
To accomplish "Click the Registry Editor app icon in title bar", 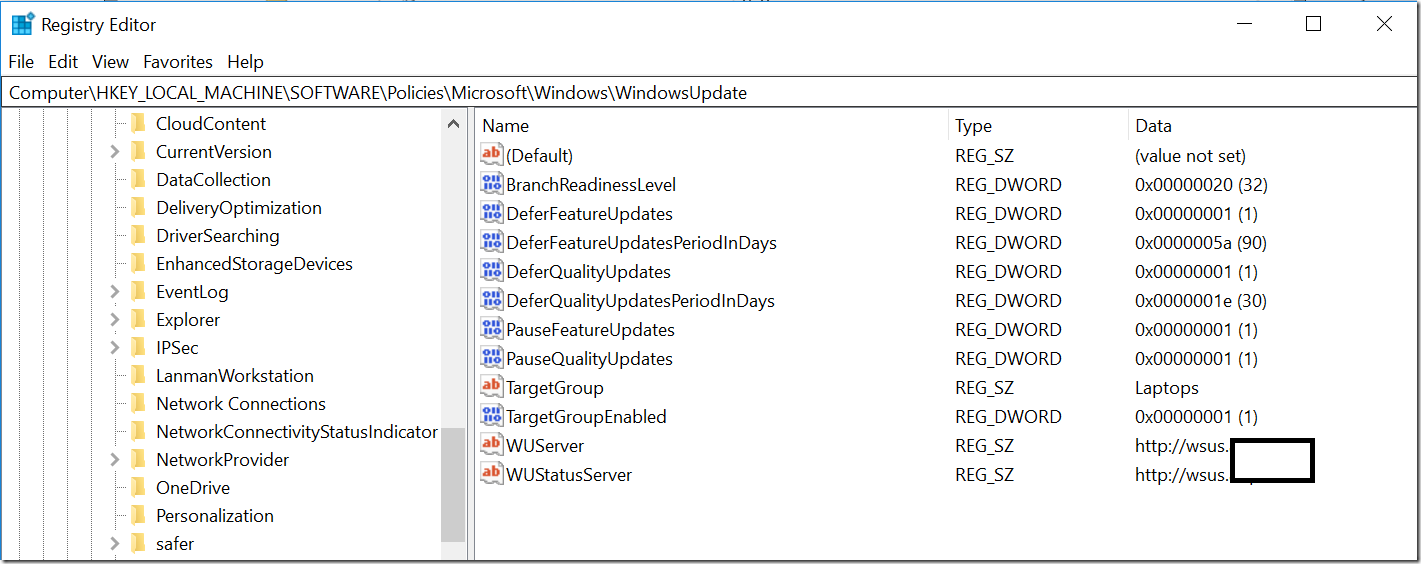I will pos(23,24).
